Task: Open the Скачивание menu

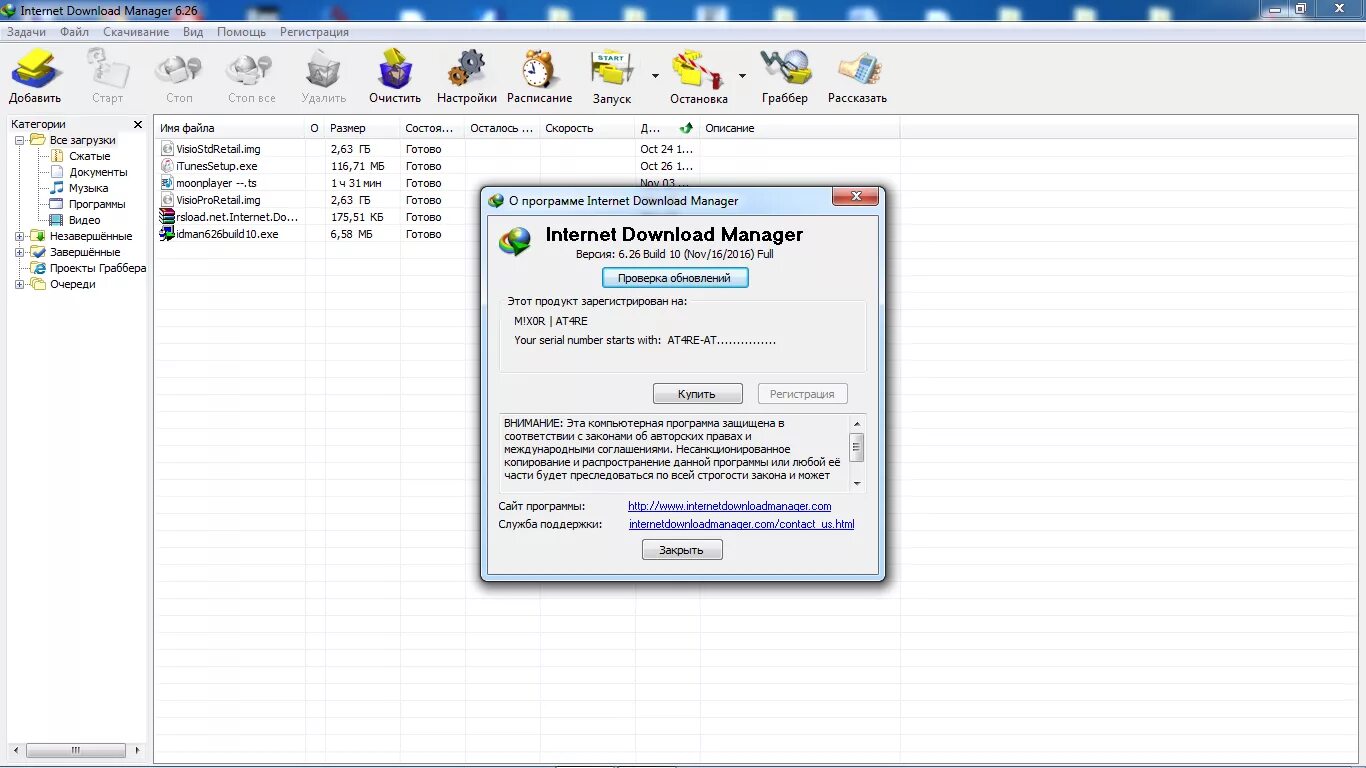Action: (136, 32)
